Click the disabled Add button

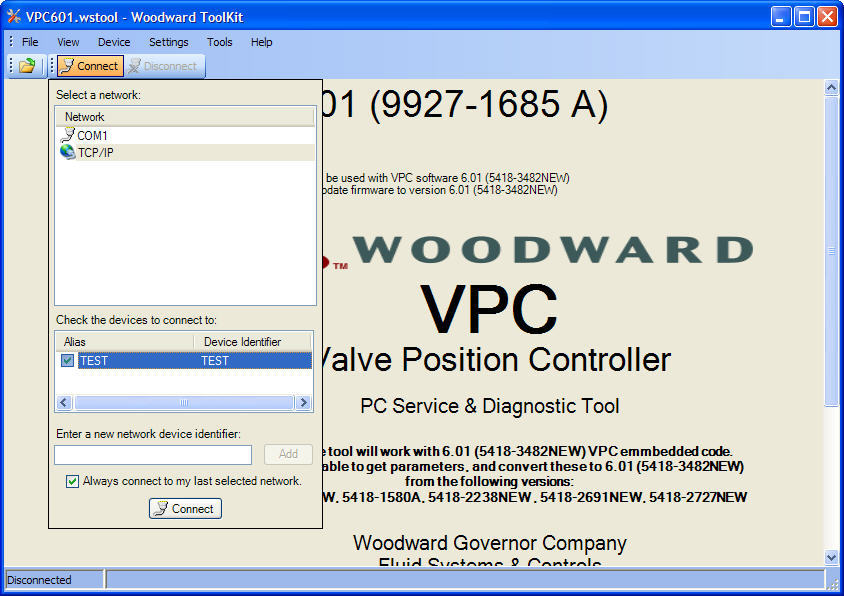(289, 454)
